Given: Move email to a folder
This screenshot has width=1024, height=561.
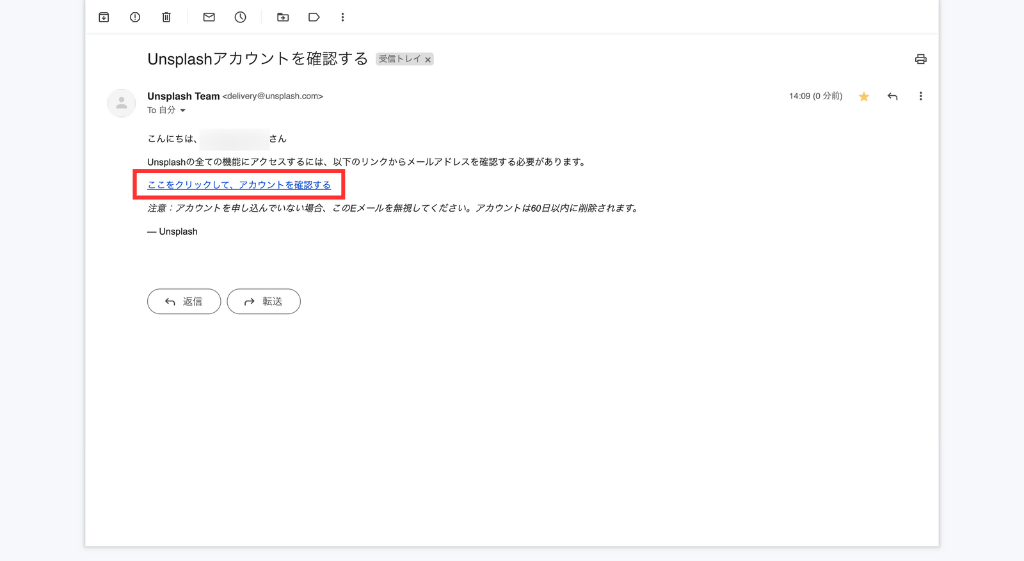Looking at the screenshot, I should tap(283, 17).
